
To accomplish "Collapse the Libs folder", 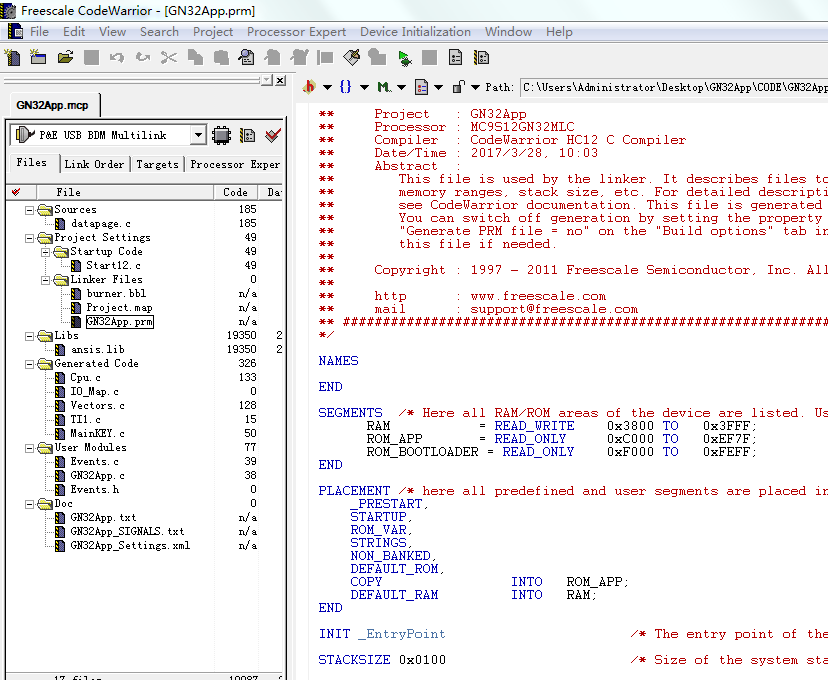I will [30, 336].
